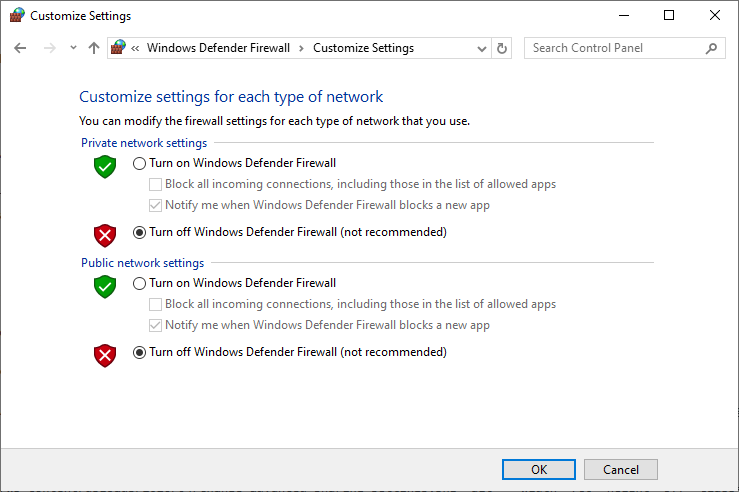Expand the breadcrumb arrow after Windows Defender Firewall

301,48
